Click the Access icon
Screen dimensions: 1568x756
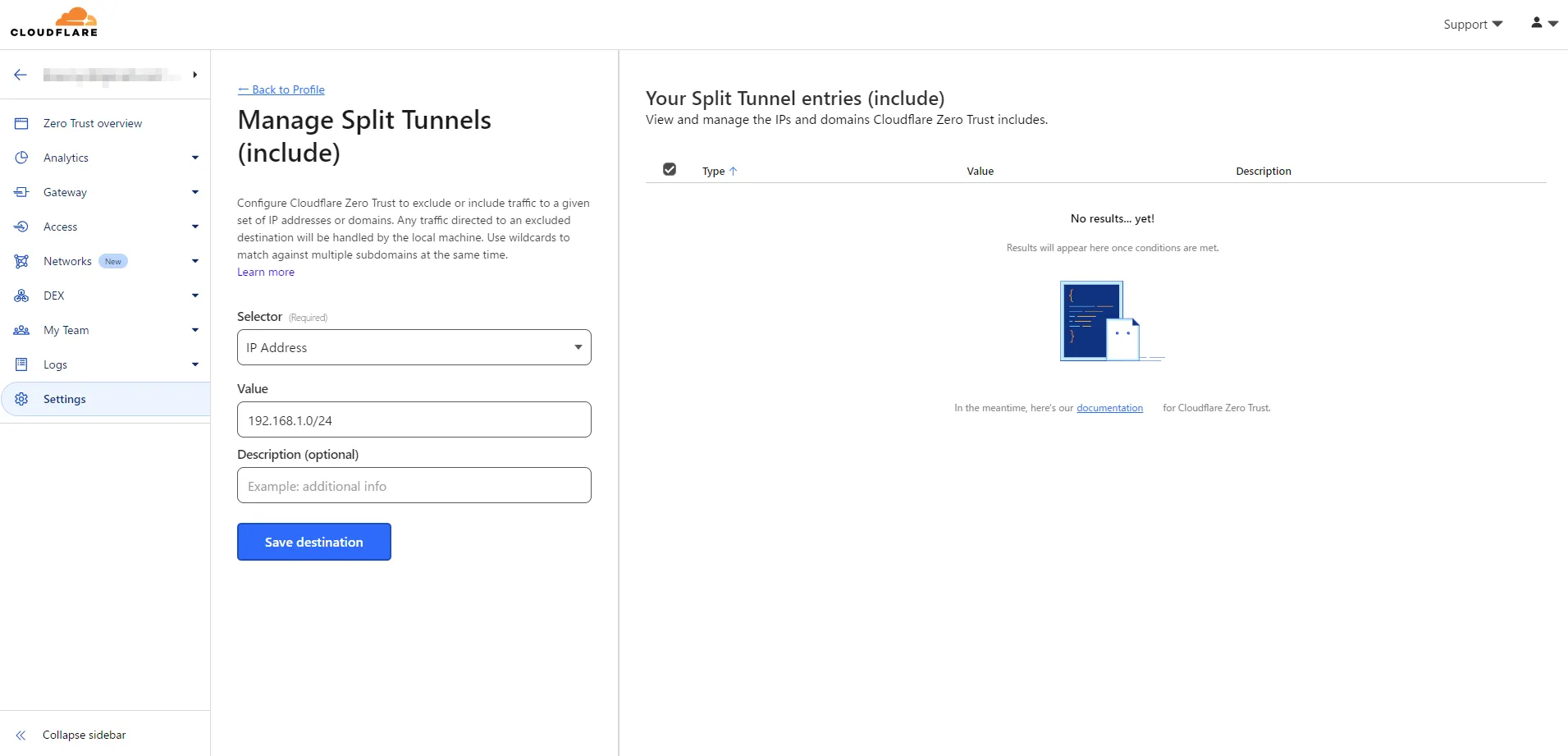pyautogui.click(x=21, y=227)
